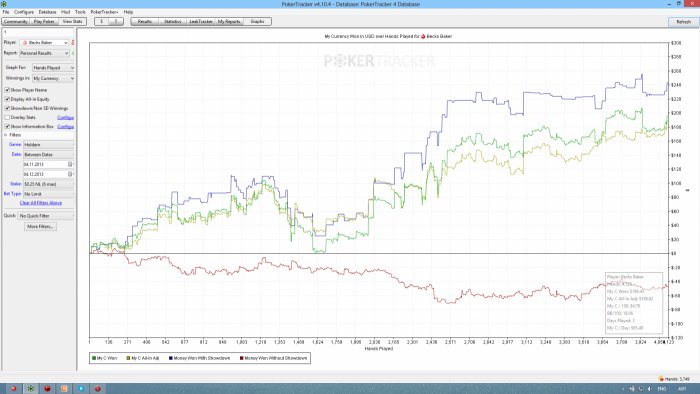Open the Help menu
The image size is (700, 394).
[x=128, y=12]
